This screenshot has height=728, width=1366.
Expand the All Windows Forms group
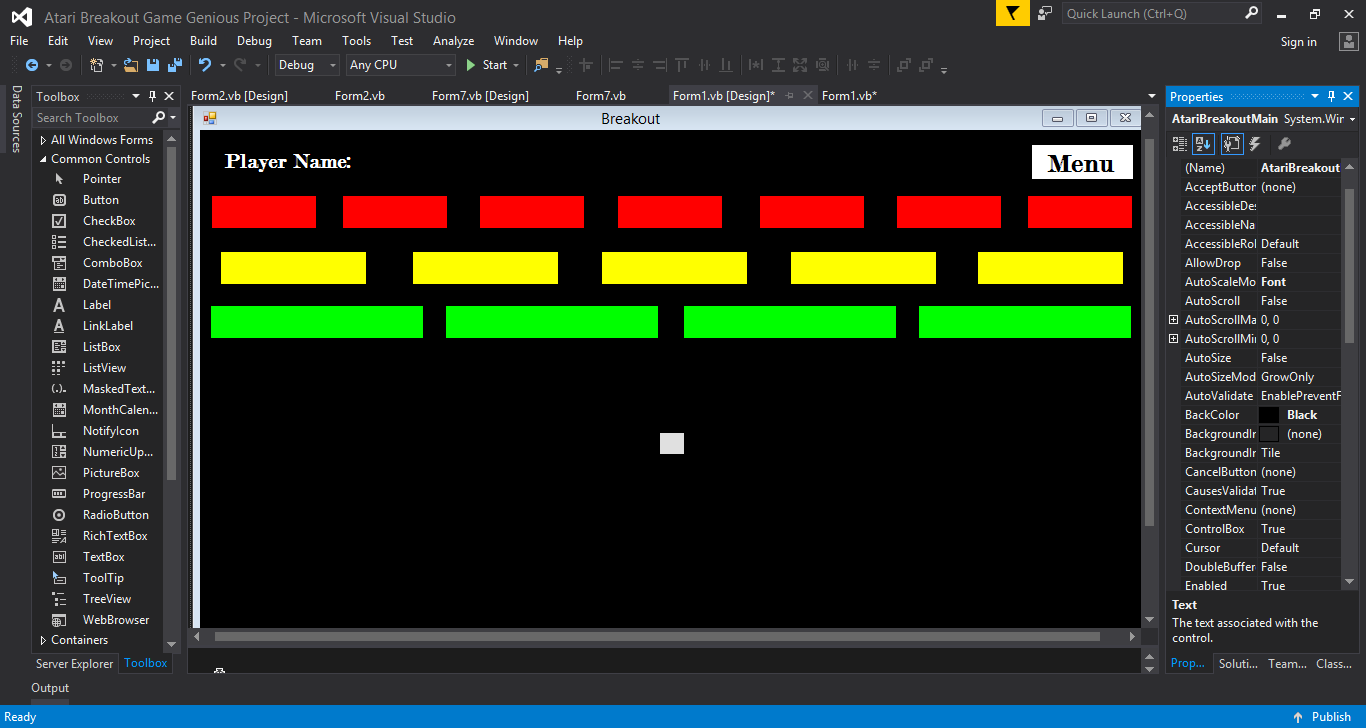[43, 140]
